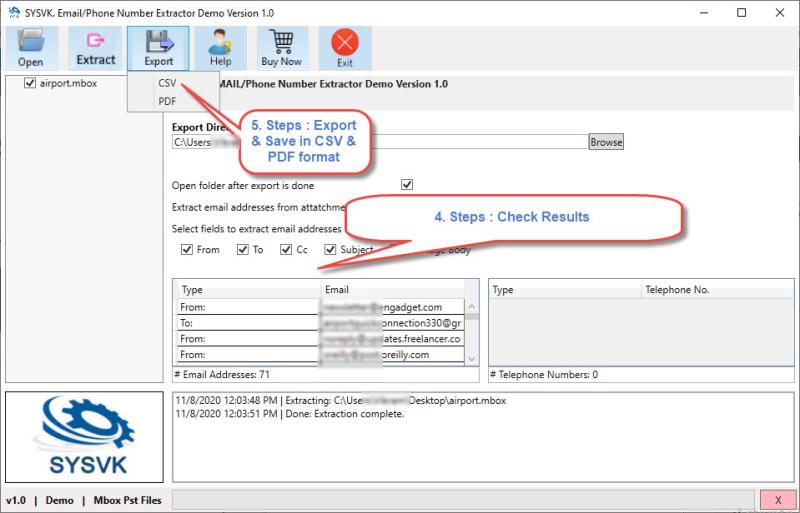Click the Extracting airport.mbox log line

[341, 400]
